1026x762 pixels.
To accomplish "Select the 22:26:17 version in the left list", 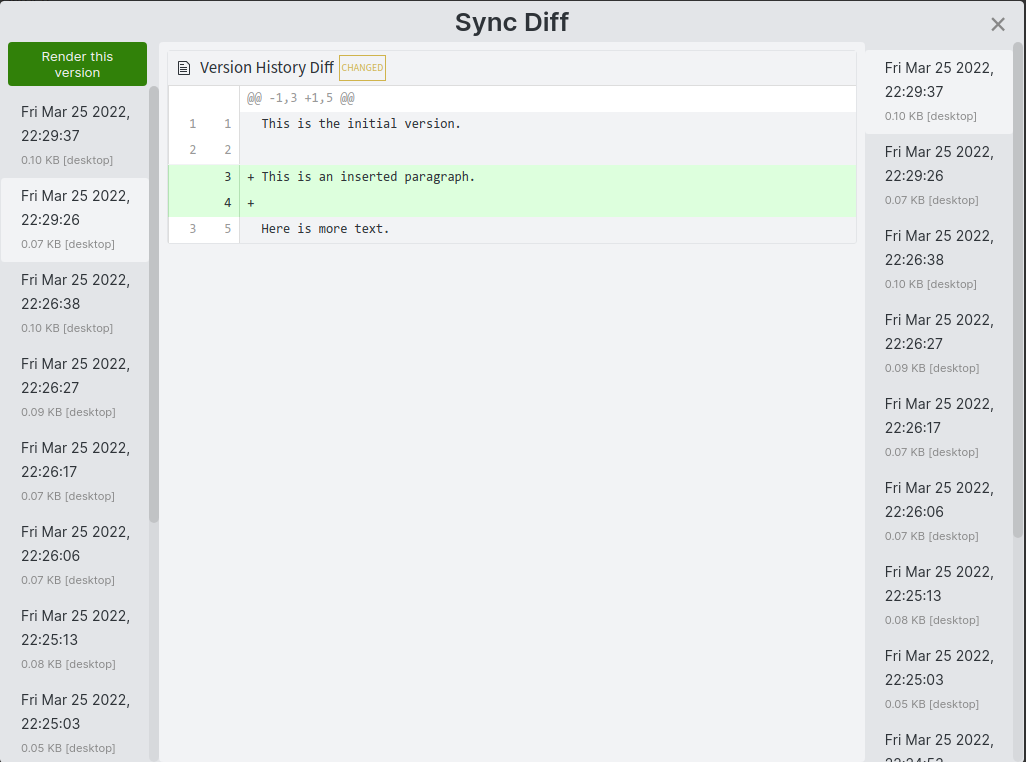I will (75, 471).
